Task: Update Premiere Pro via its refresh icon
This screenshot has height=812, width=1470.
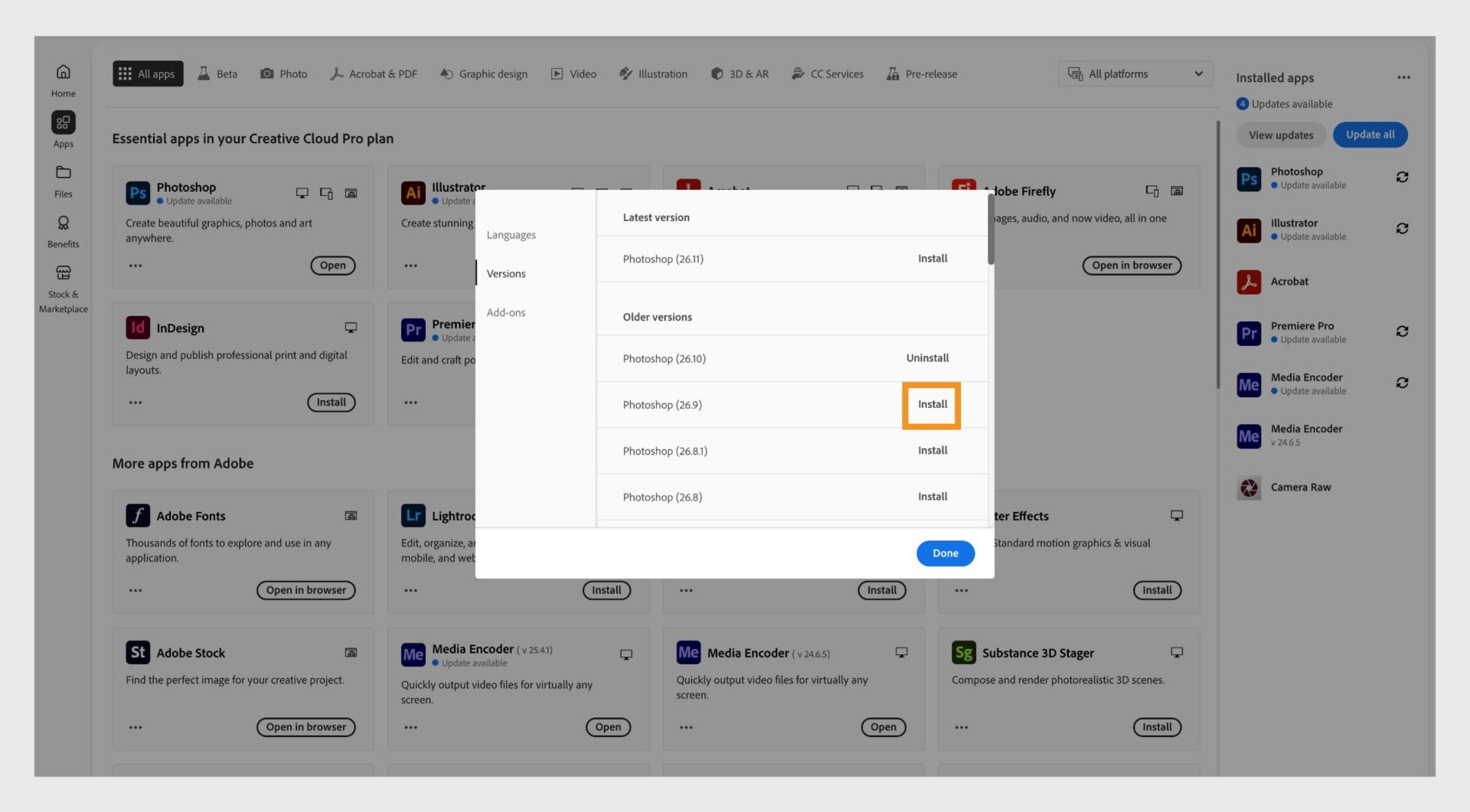Action: pyautogui.click(x=1402, y=331)
